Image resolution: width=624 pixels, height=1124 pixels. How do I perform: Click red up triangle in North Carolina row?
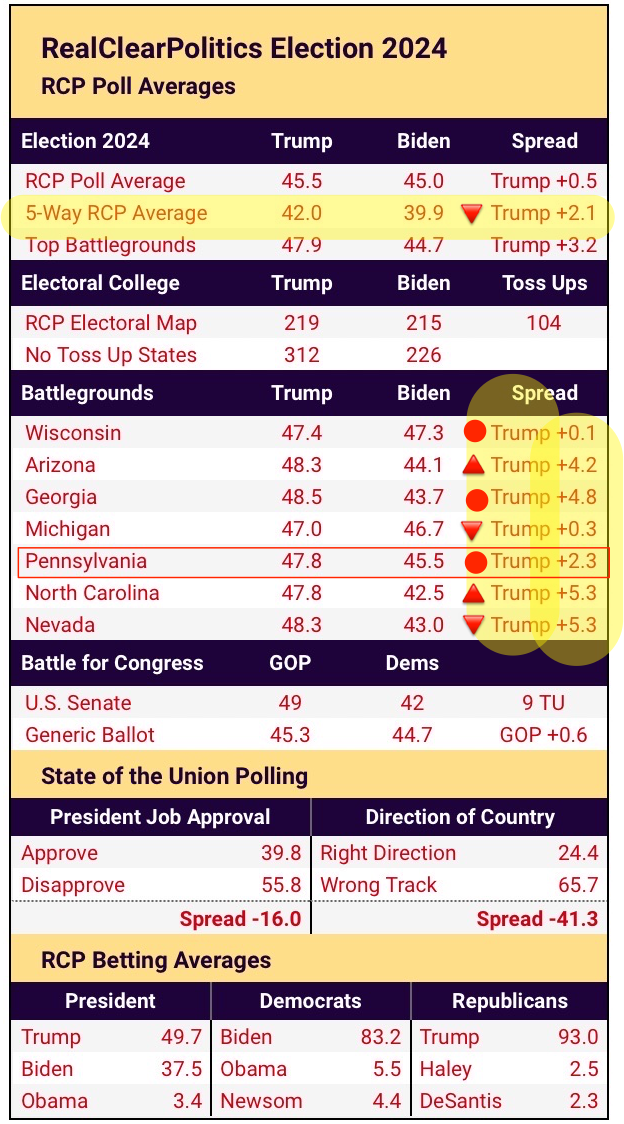[x=475, y=593]
